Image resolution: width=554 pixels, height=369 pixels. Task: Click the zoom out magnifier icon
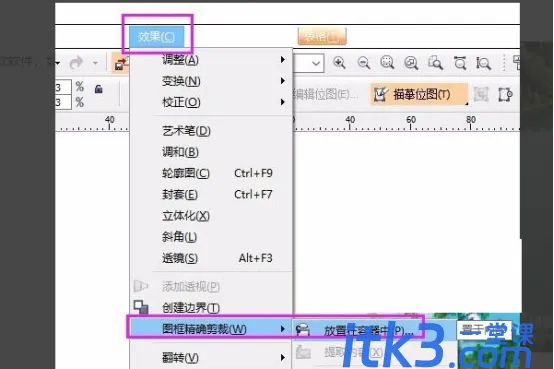click(x=364, y=63)
